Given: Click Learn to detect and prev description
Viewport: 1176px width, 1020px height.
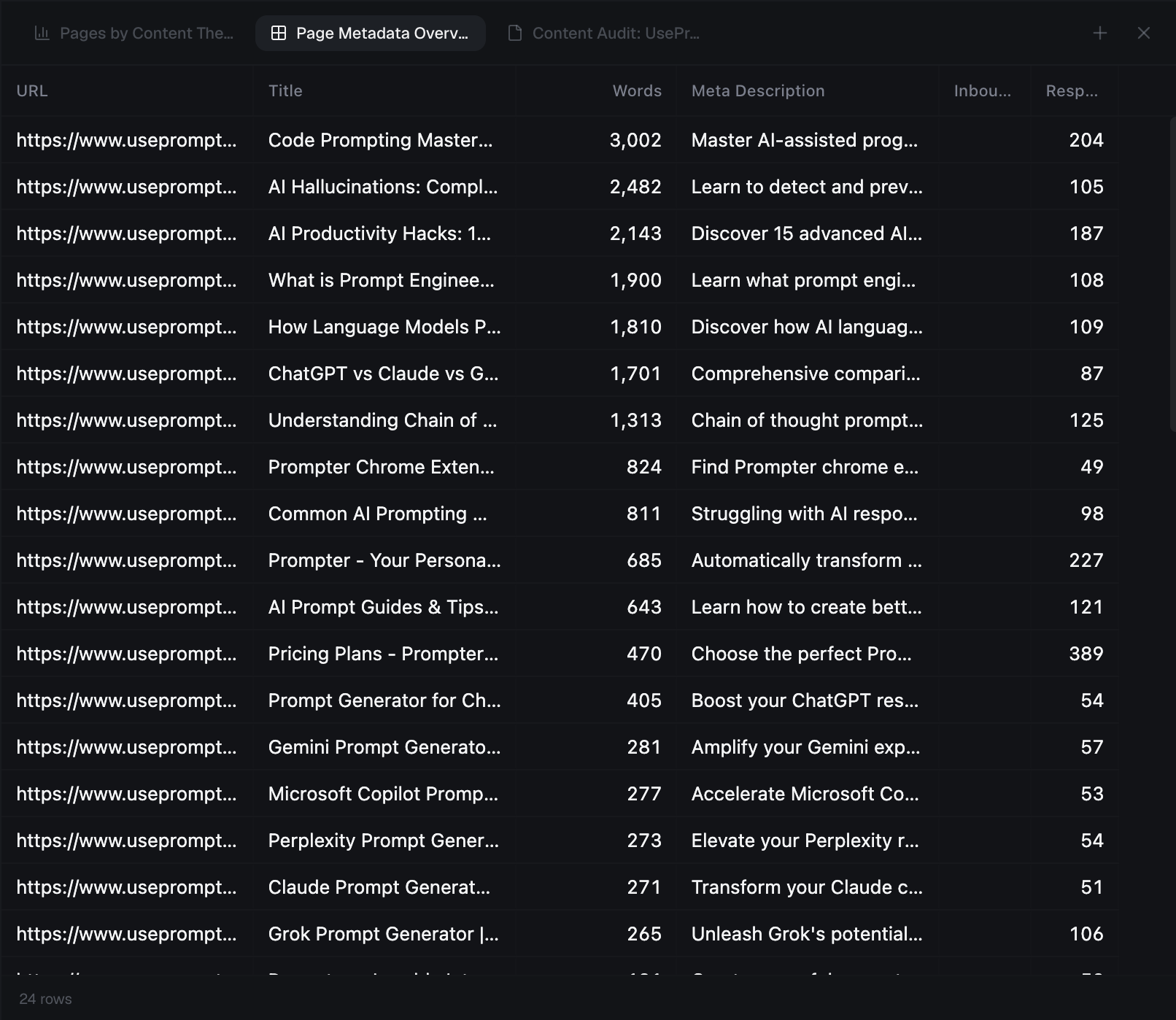Looking at the screenshot, I should coord(807,187).
